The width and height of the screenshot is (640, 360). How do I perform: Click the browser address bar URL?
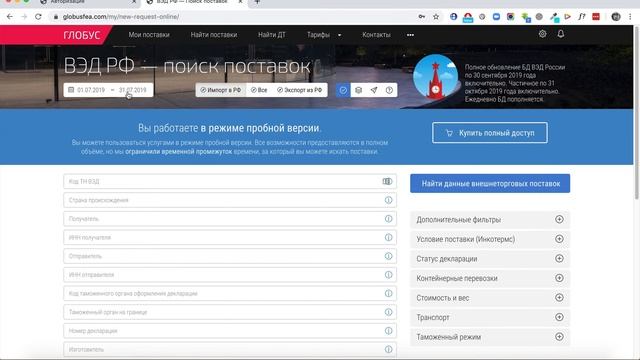(x=121, y=17)
